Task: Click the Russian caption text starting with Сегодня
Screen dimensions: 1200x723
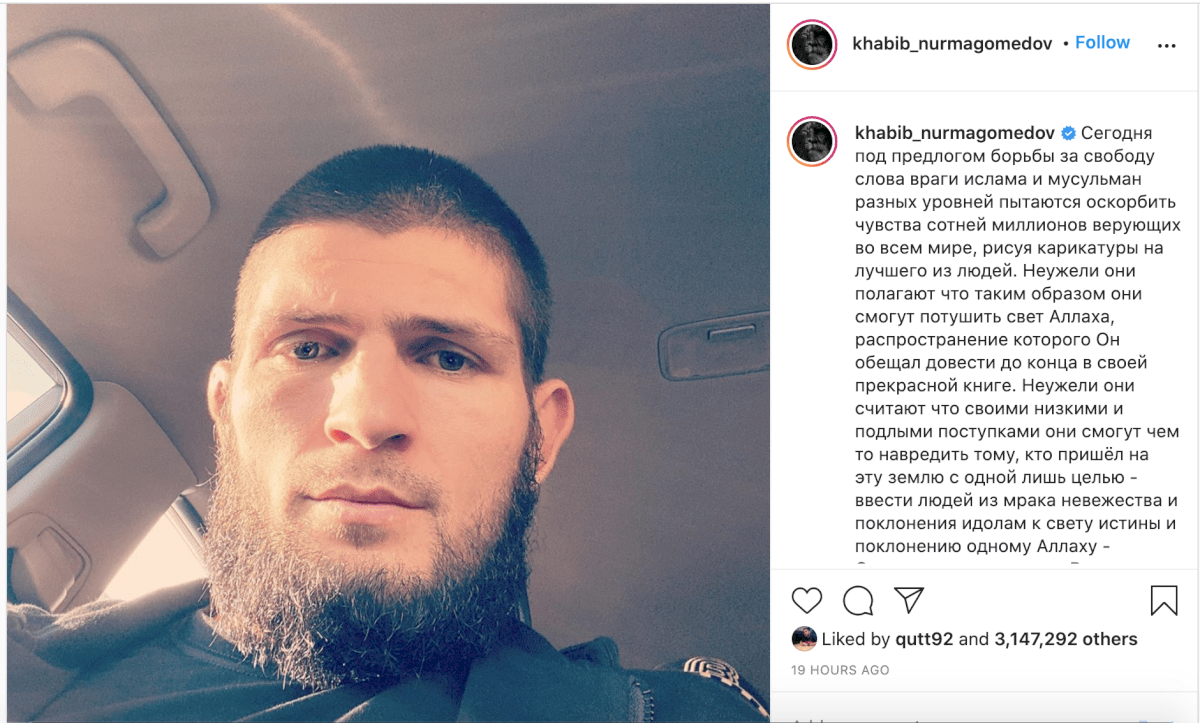Action: pos(1017,340)
